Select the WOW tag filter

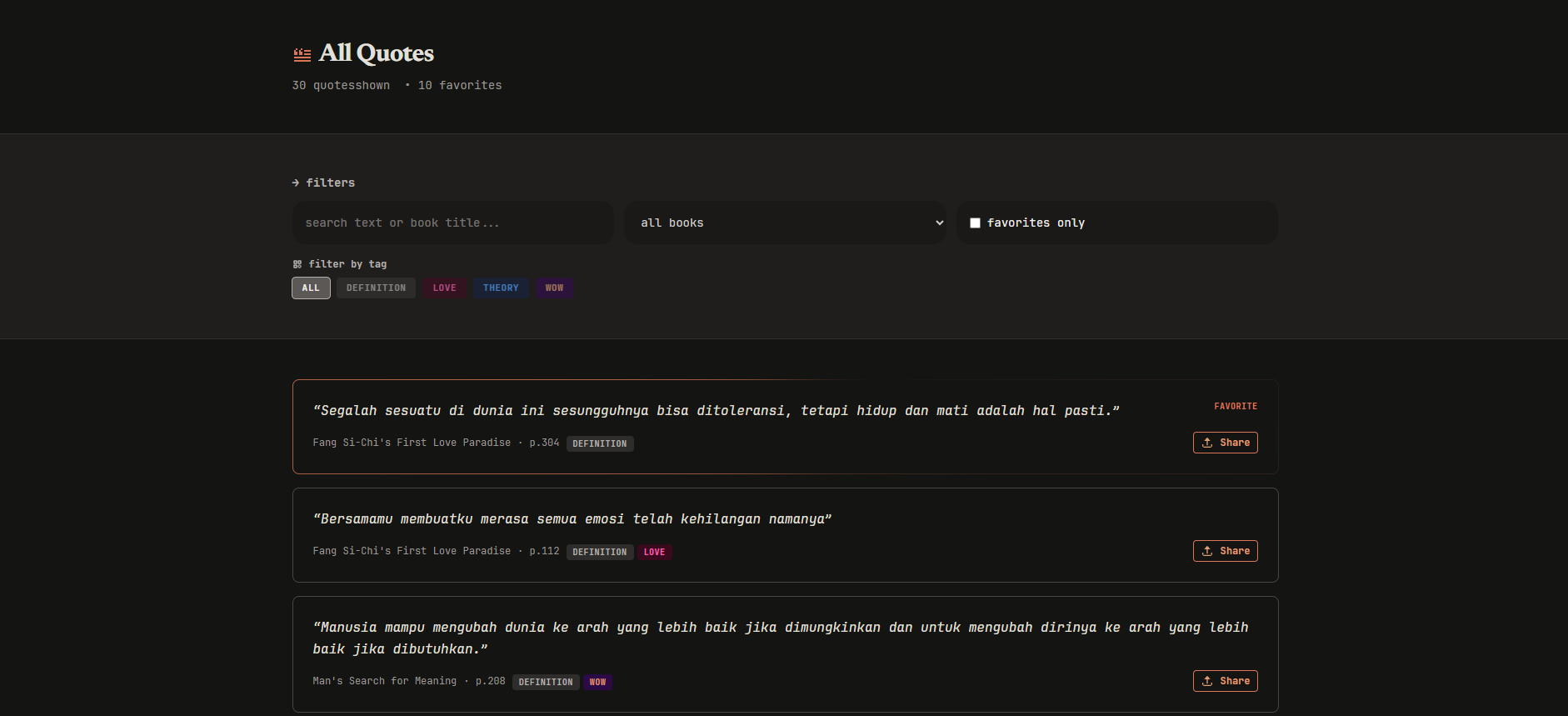coord(554,288)
